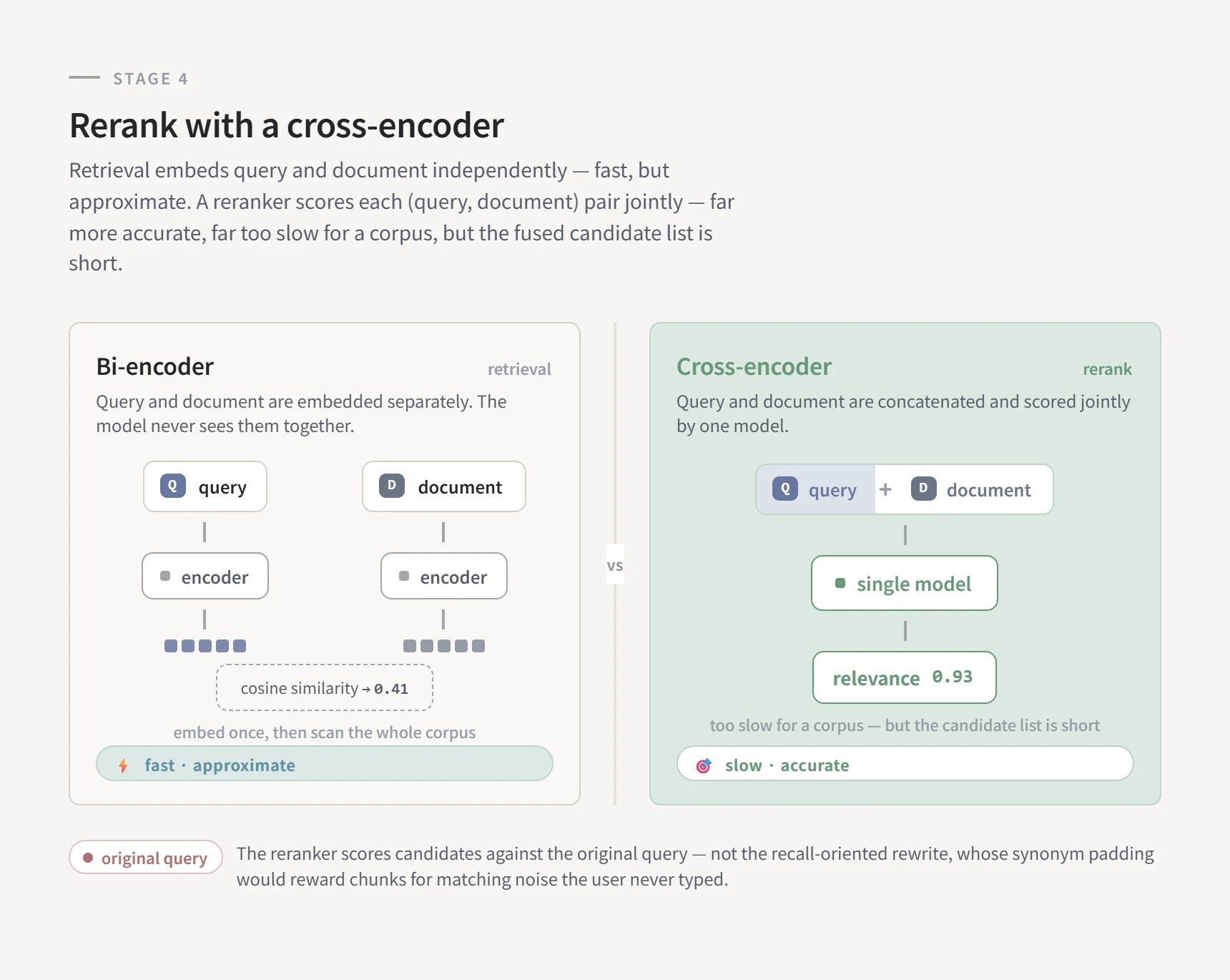Click the vs divider label
The width and height of the screenshot is (1230, 980).
point(615,565)
